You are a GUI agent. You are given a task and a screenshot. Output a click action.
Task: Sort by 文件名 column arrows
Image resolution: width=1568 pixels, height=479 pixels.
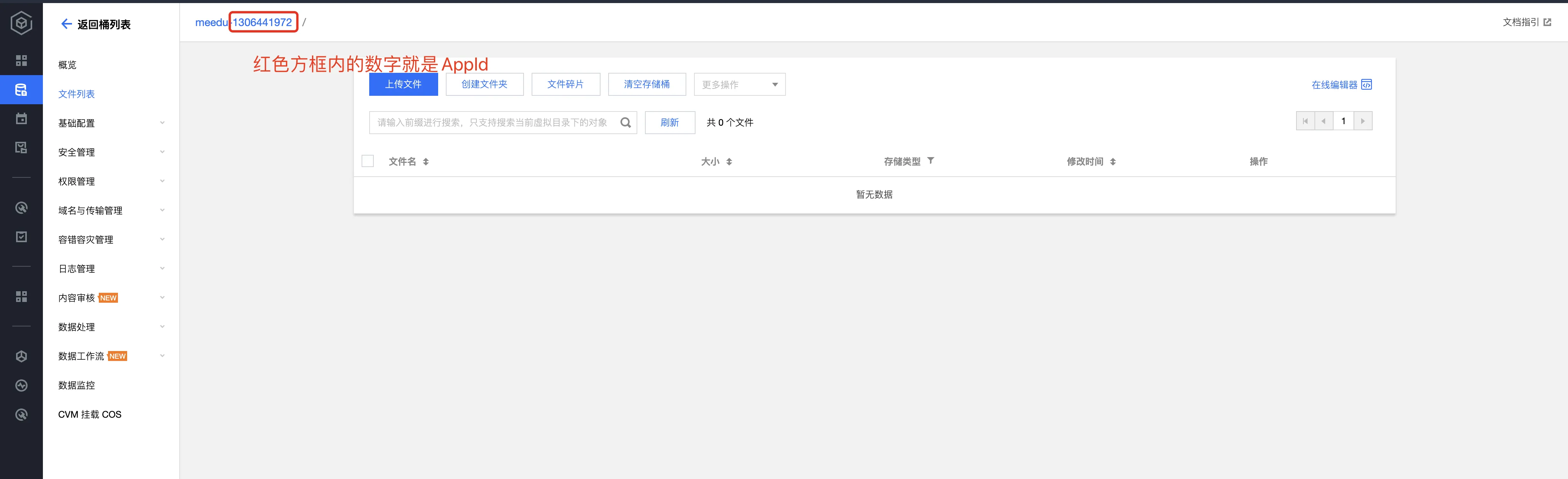[x=426, y=162]
